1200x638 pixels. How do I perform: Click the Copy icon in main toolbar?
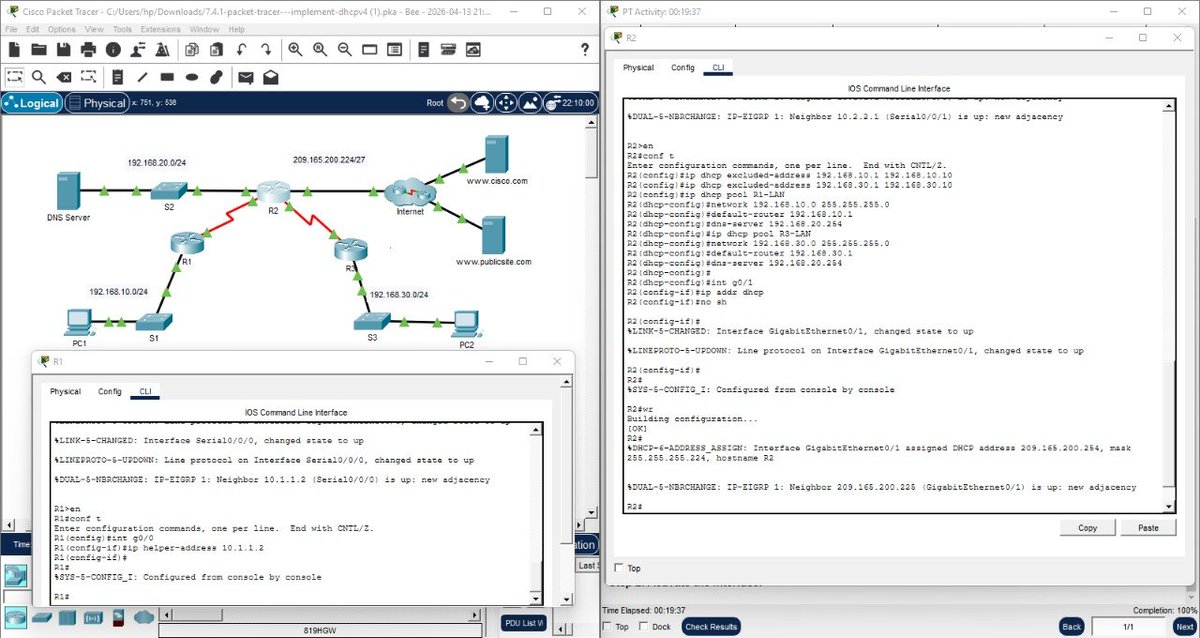click(191, 49)
